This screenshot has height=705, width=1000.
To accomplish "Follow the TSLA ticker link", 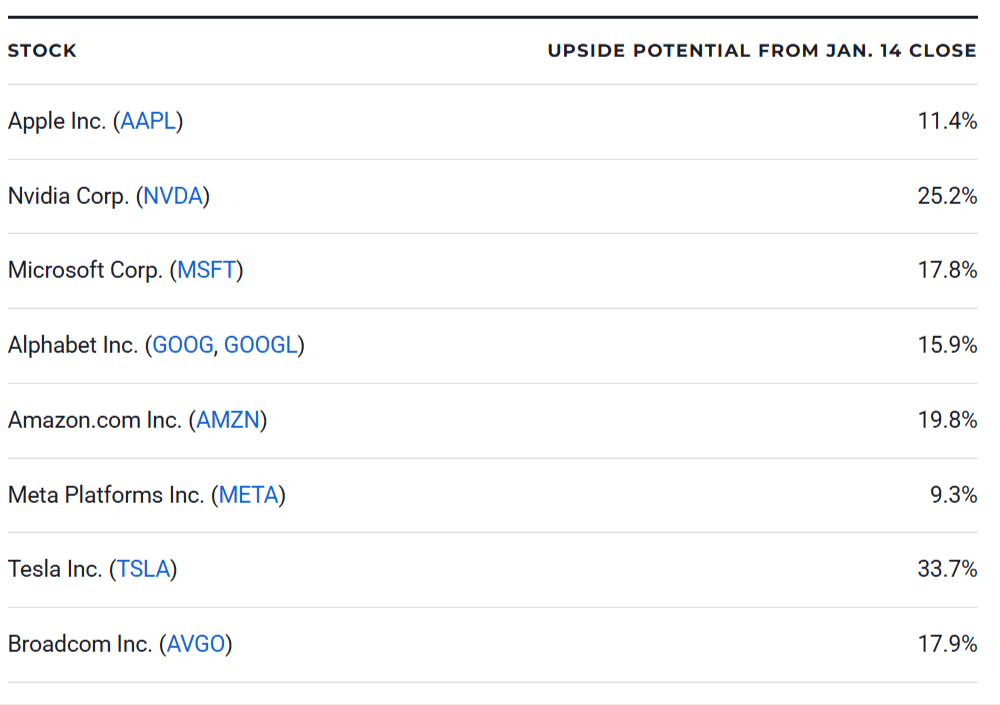I will (143, 570).
